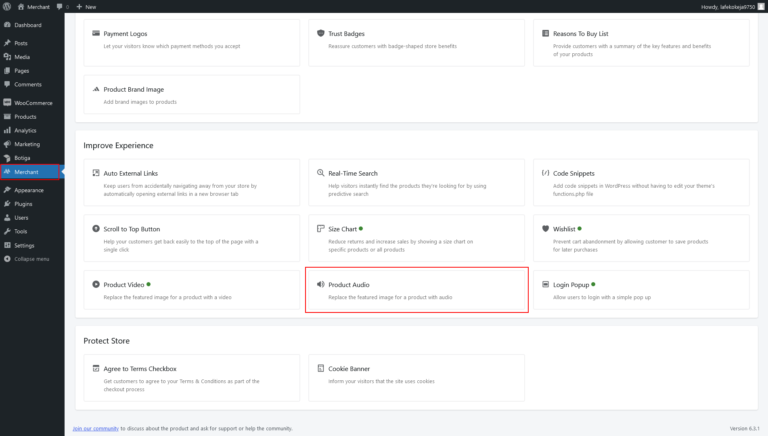
Task: Click the Marketing megaphone icon
Action: coord(7,144)
